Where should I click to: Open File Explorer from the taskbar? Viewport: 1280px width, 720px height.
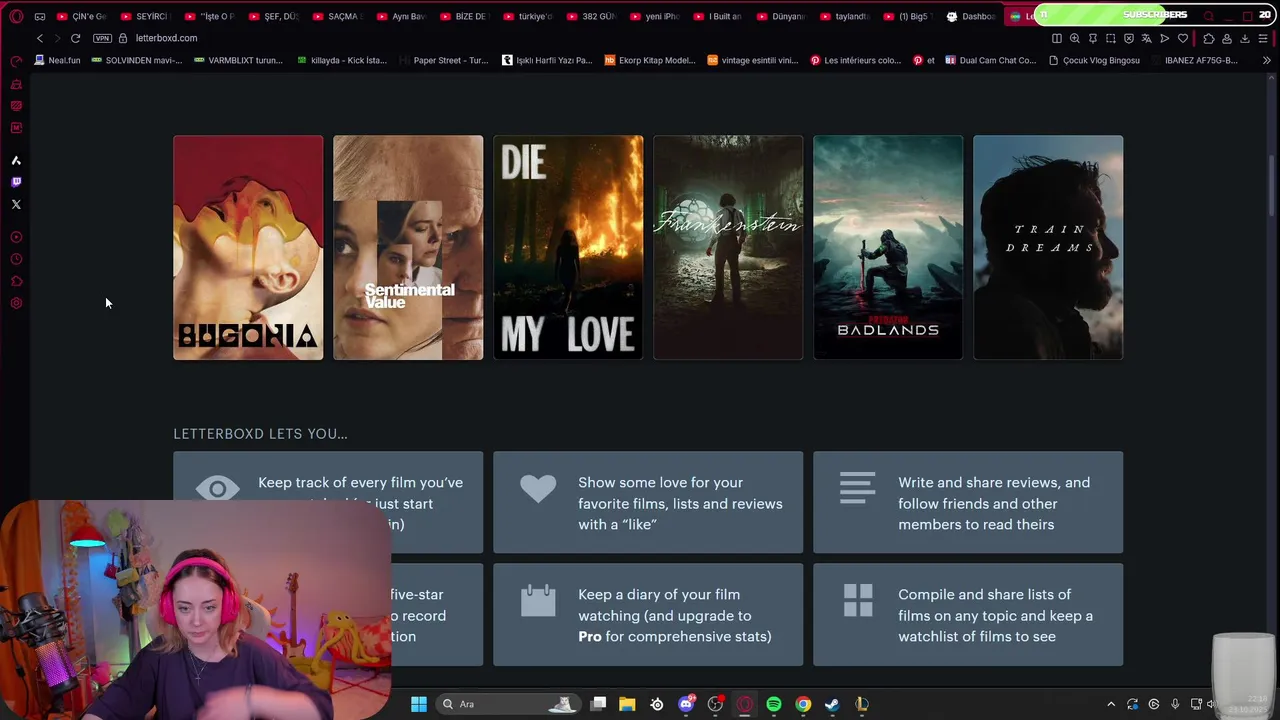(627, 704)
